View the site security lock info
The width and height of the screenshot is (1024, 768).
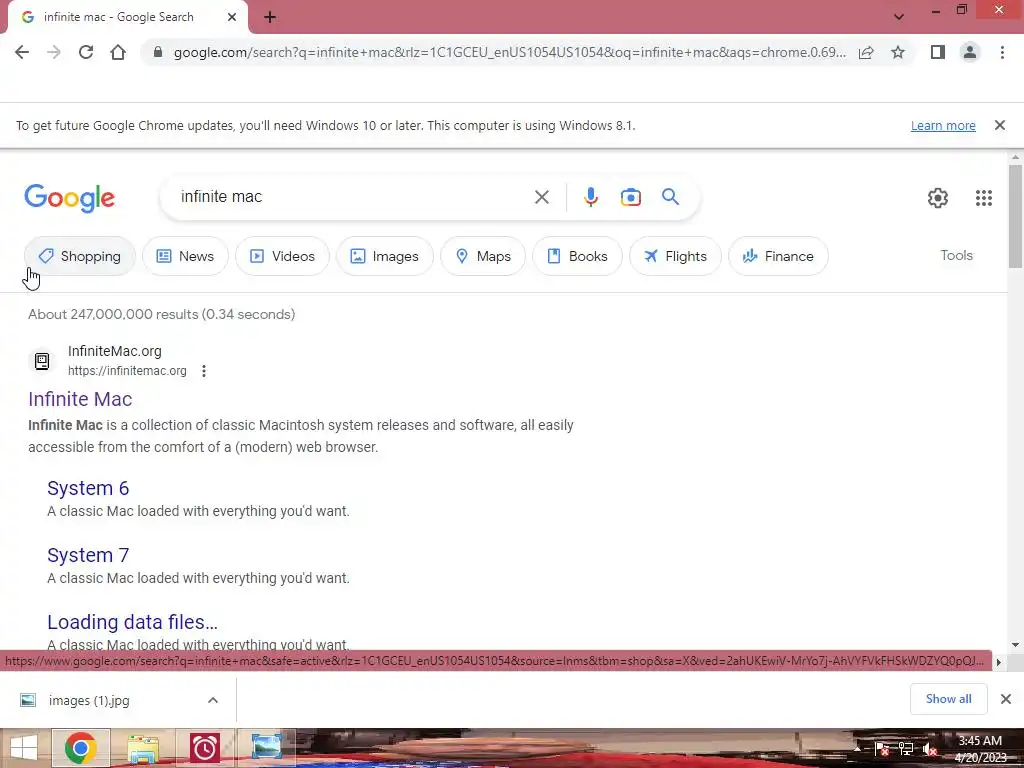pos(157,52)
